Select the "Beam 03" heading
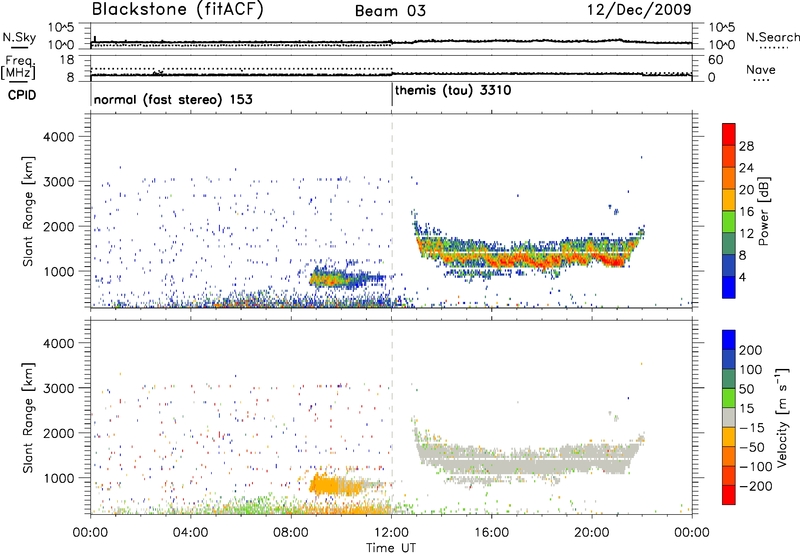The height and width of the screenshot is (554, 800). [x=390, y=11]
